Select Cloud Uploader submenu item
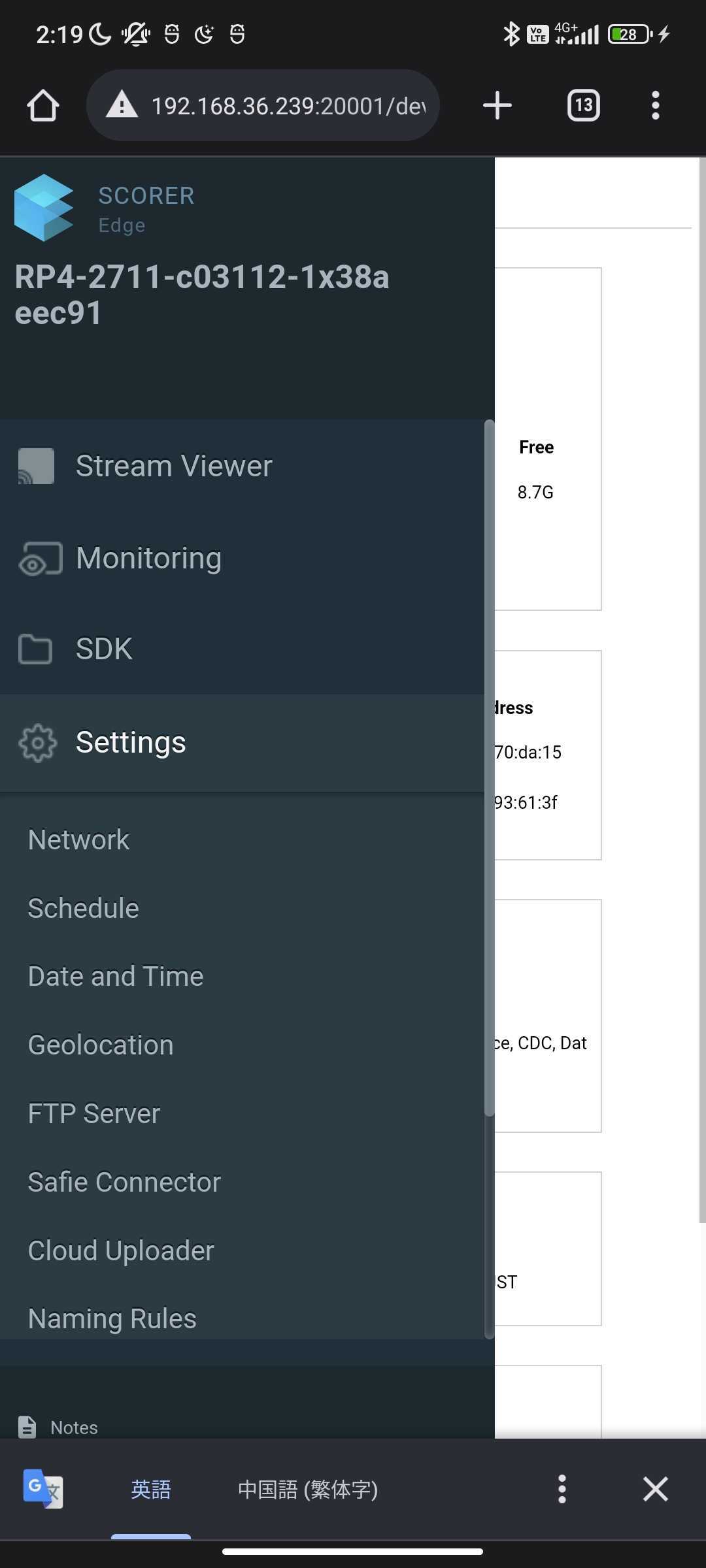Image resolution: width=706 pixels, height=1568 pixels. [x=121, y=1250]
